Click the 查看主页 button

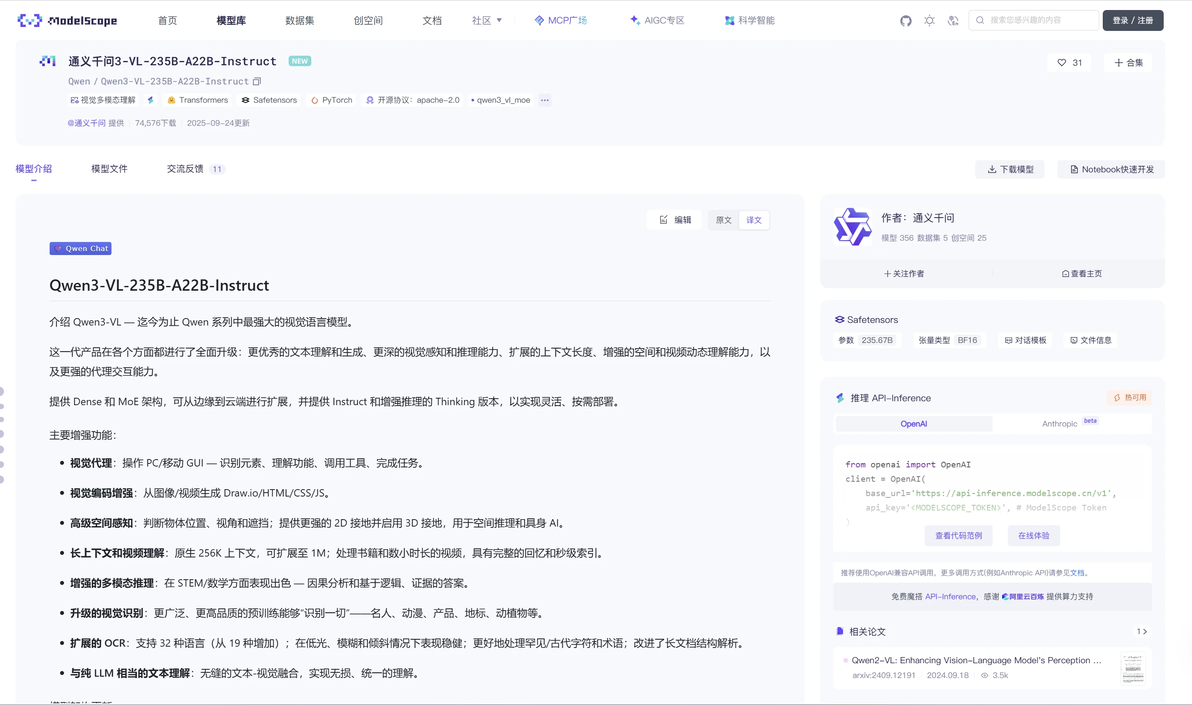point(1081,274)
